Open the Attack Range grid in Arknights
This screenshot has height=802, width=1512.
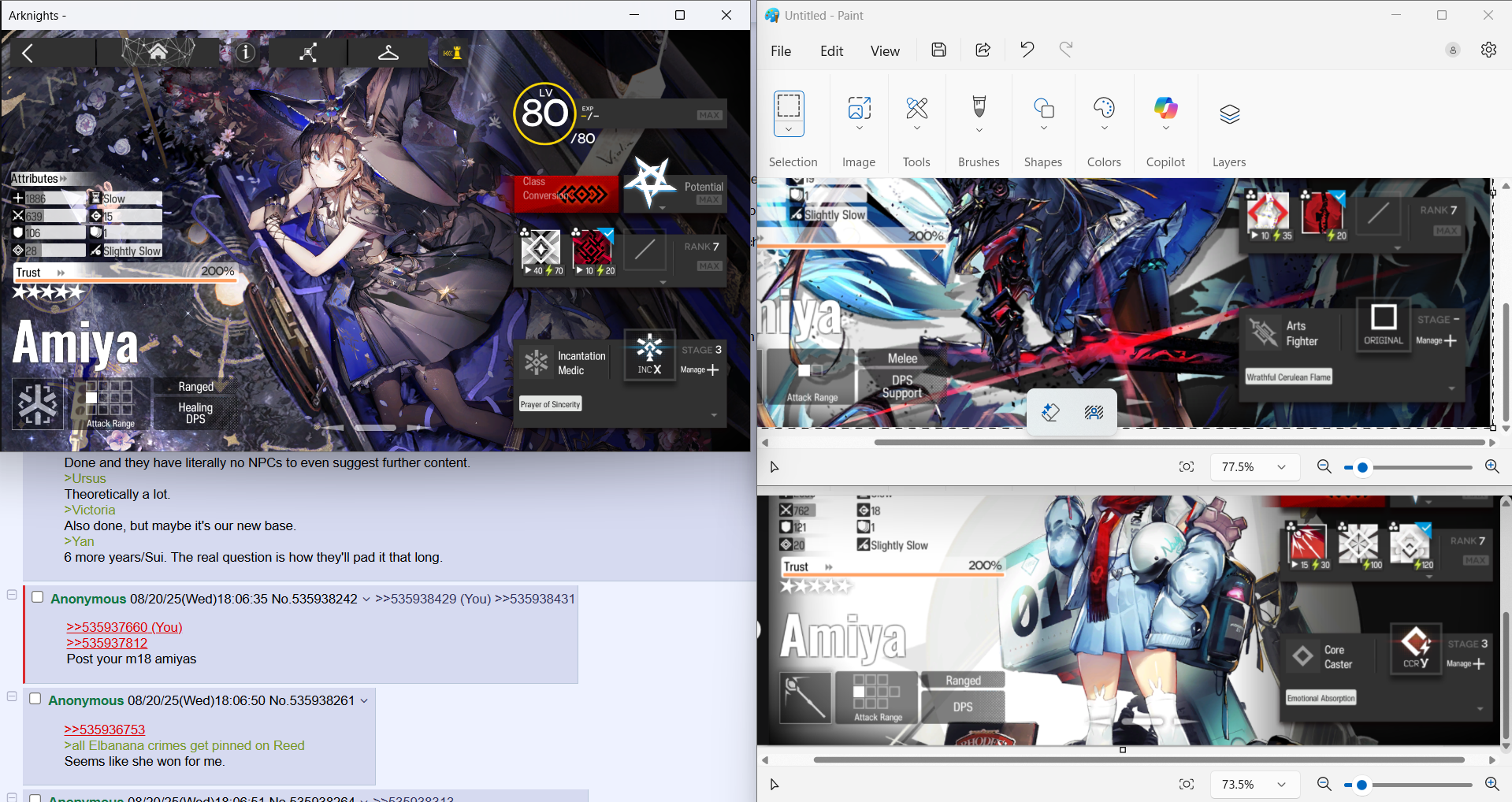pos(110,403)
